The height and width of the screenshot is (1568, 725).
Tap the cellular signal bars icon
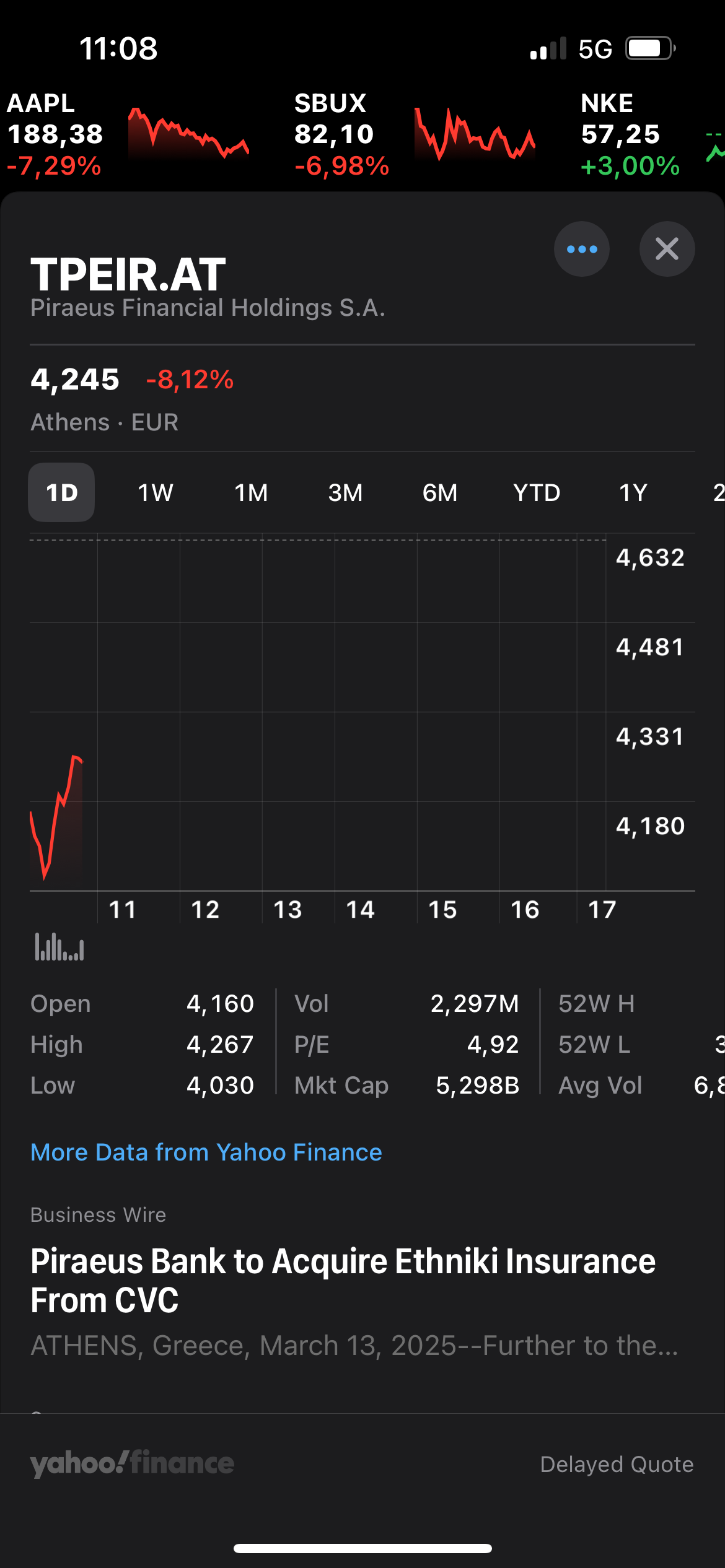[x=548, y=48]
